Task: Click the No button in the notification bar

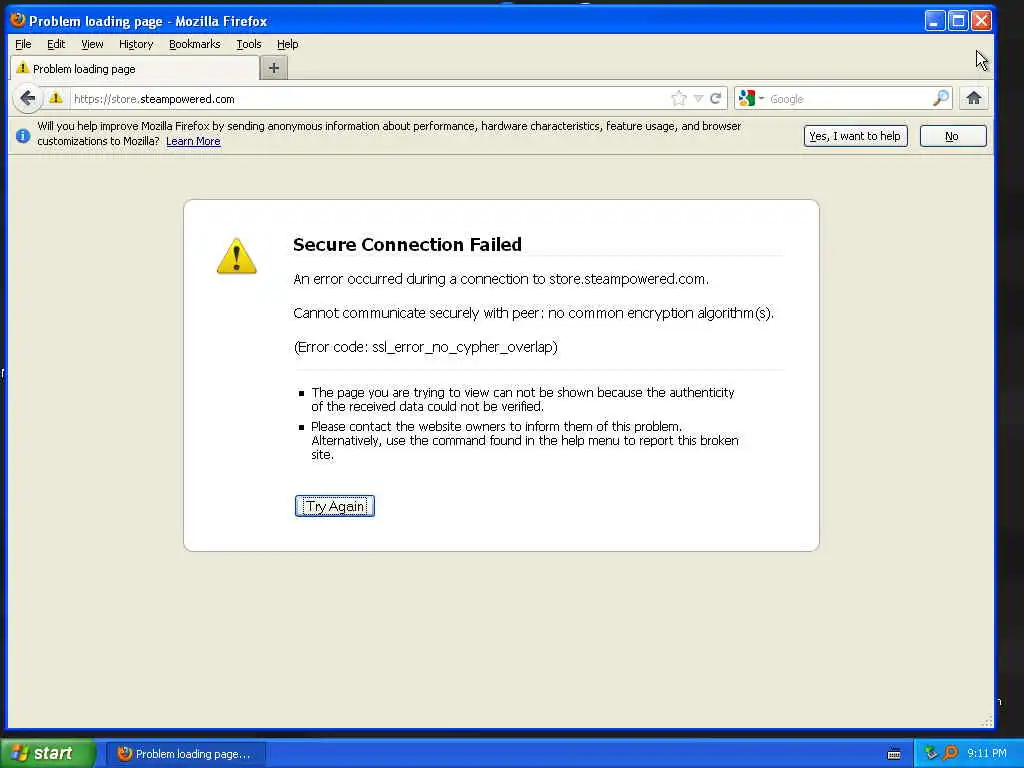Action: point(952,136)
